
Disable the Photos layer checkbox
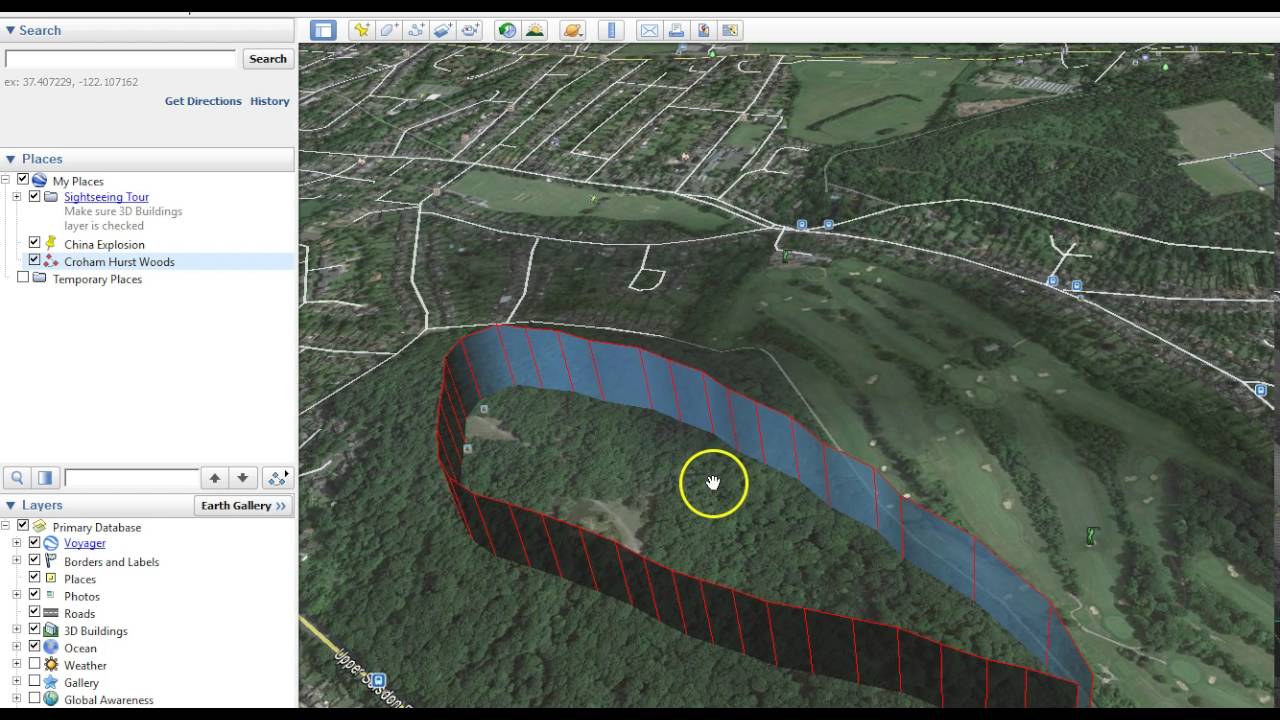click(35, 595)
